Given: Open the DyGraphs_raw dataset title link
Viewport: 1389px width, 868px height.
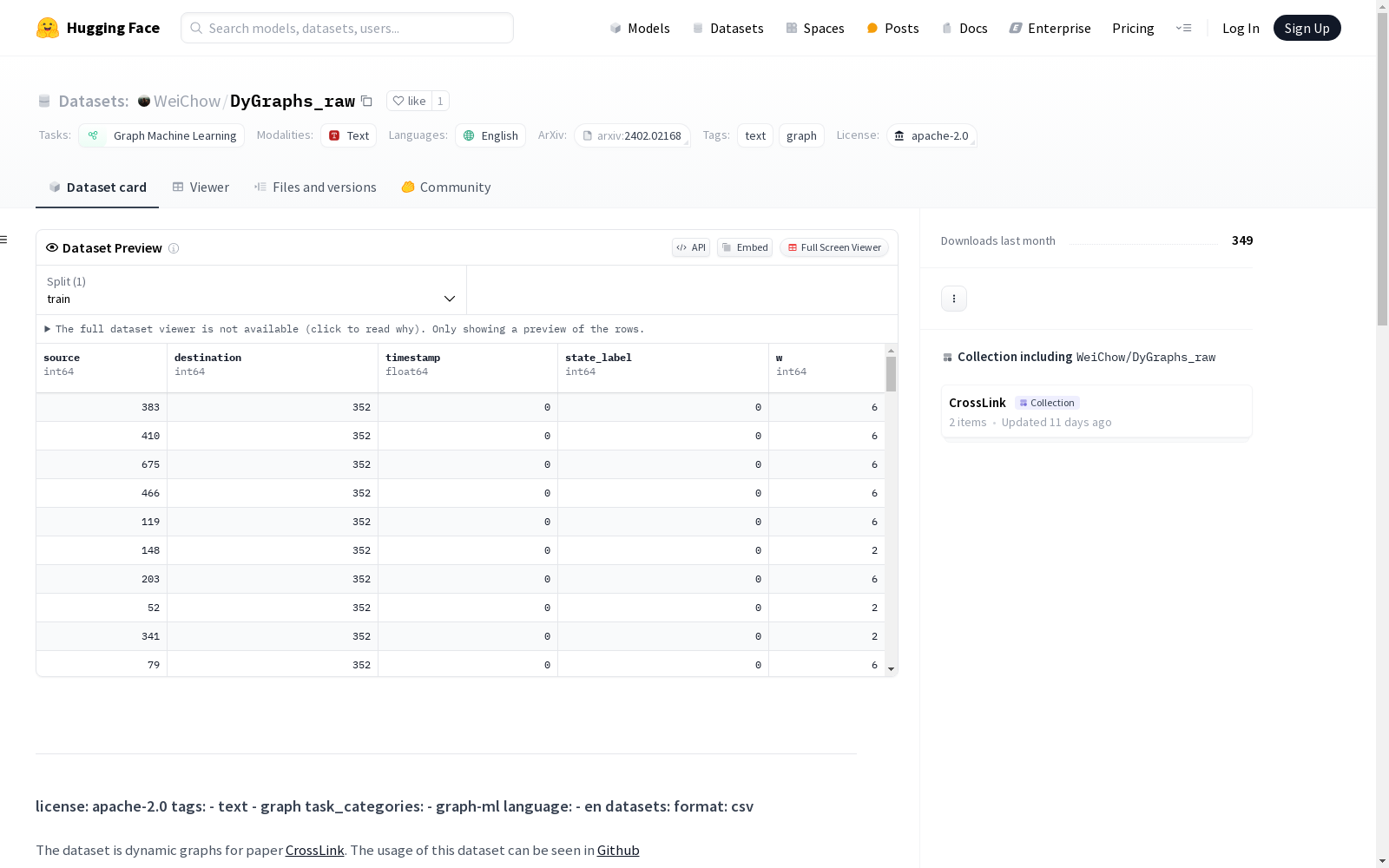Looking at the screenshot, I should click(x=293, y=101).
